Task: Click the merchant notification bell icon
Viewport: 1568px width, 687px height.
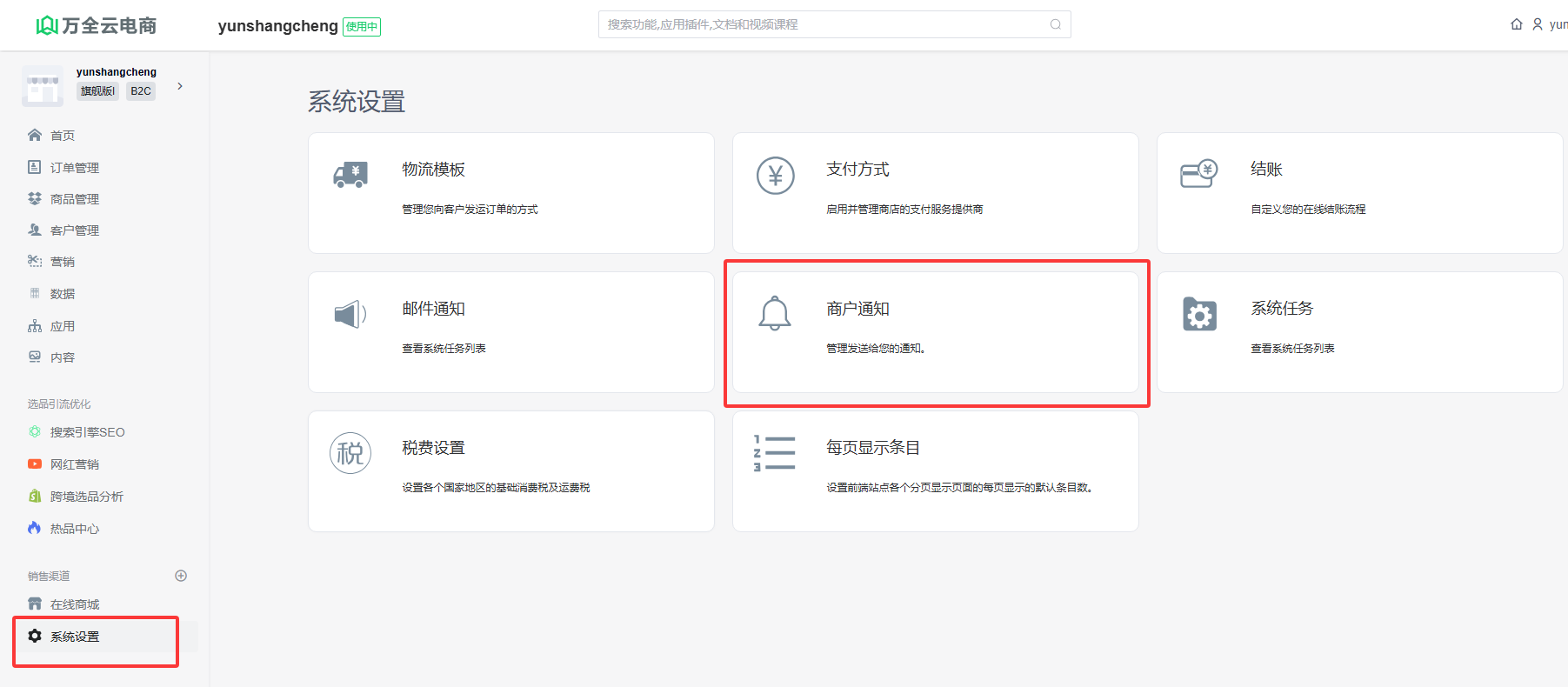Action: (774, 314)
